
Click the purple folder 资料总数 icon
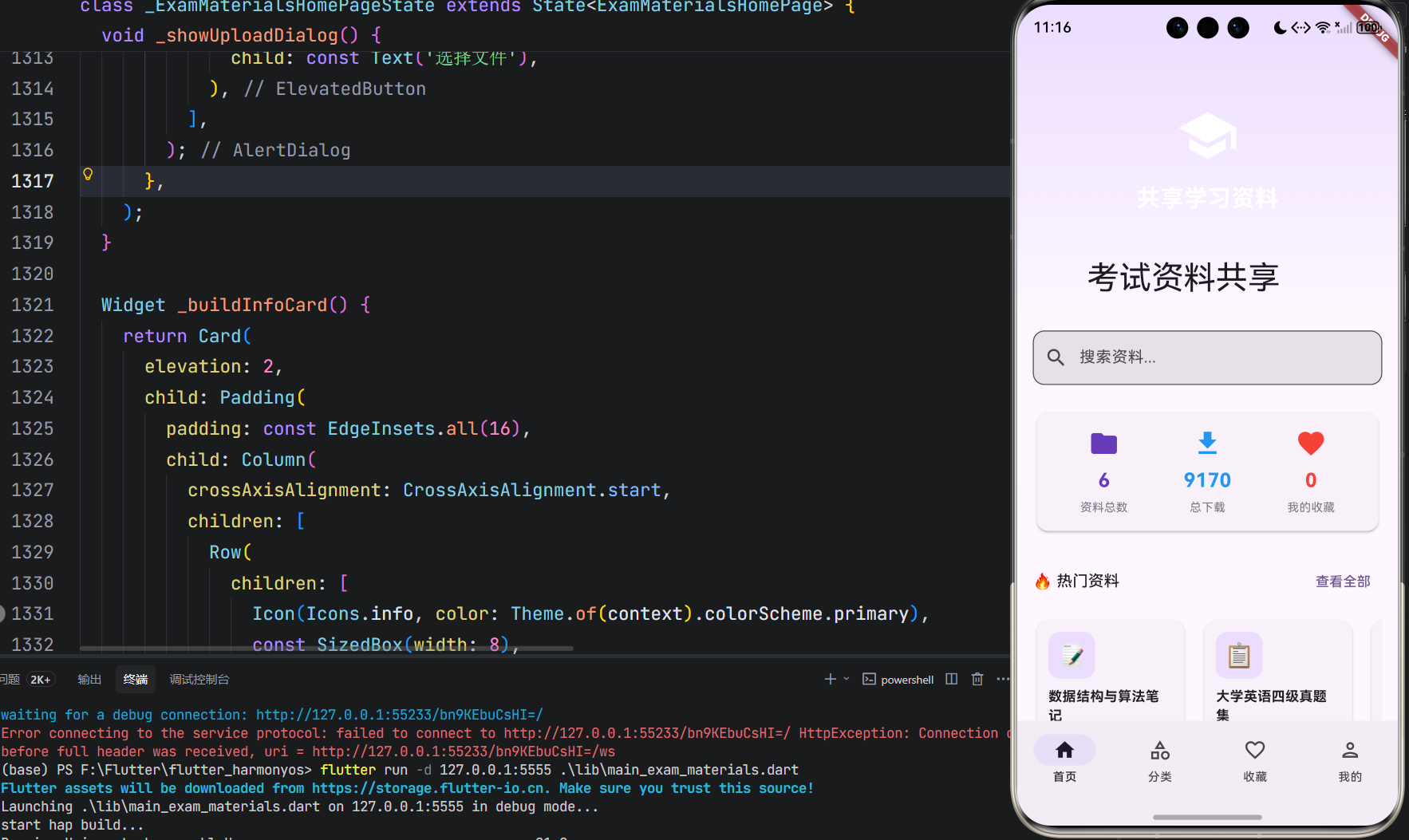click(1103, 443)
